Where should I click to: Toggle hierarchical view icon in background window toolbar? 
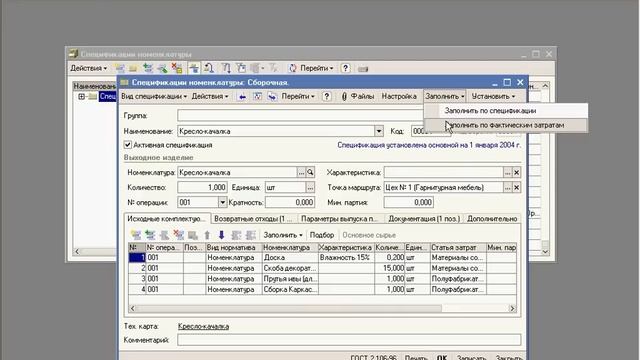pyautogui.click(x=194, y=68)
